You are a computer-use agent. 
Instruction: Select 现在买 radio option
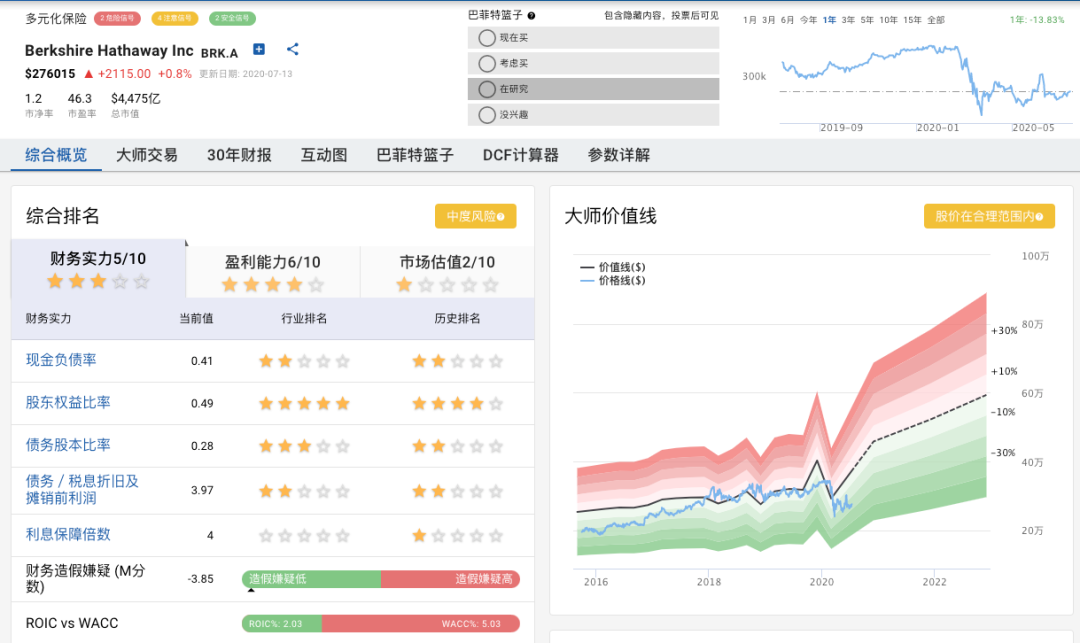[x=487, y=38]
